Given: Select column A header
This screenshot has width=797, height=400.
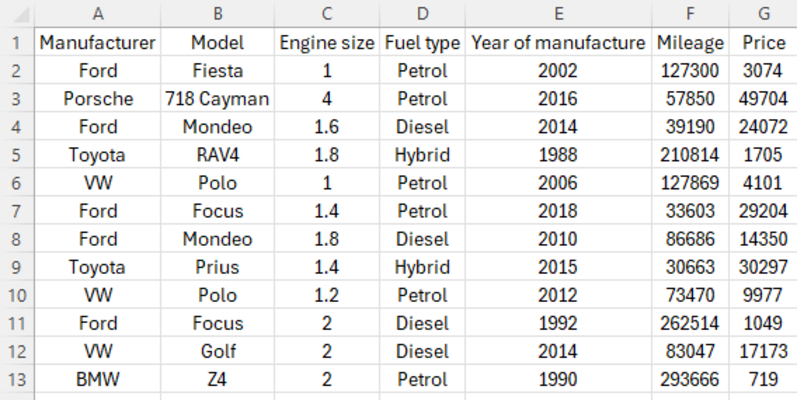Looking at the screenshot, I should 98,14.
